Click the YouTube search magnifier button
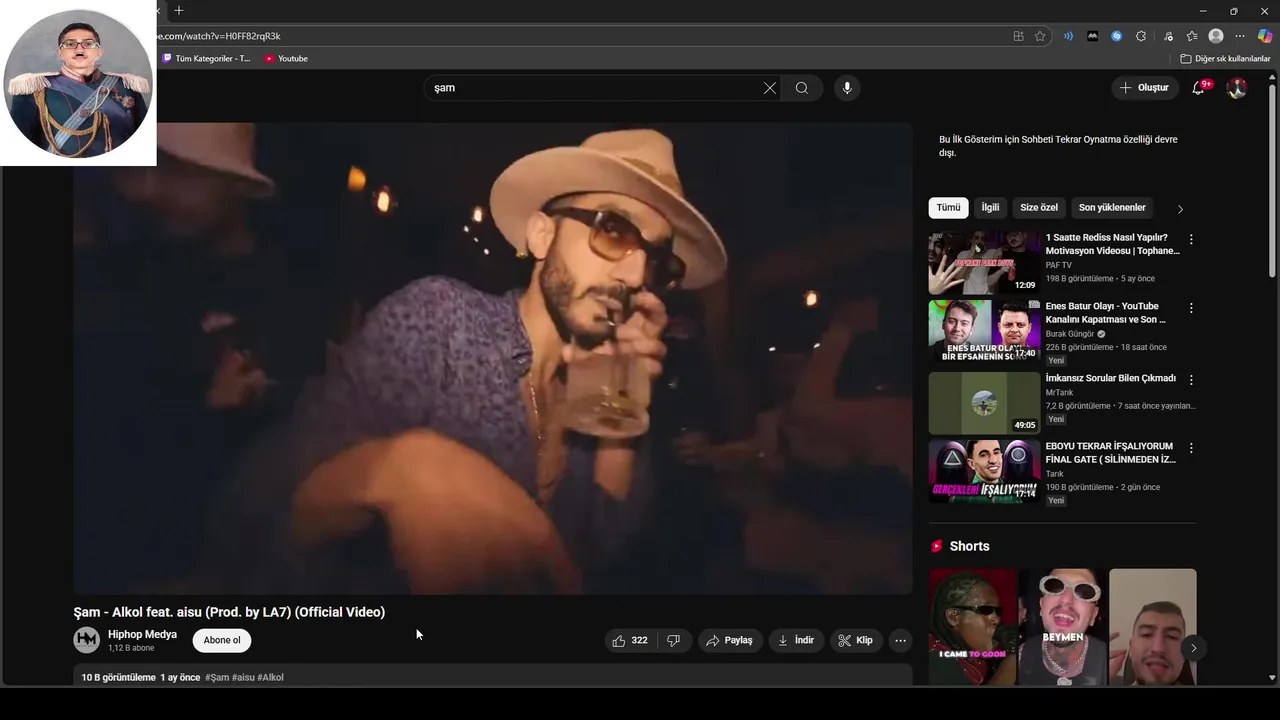Image resolution: width=1280 pixels, height=720 pixels. point(802,88)
